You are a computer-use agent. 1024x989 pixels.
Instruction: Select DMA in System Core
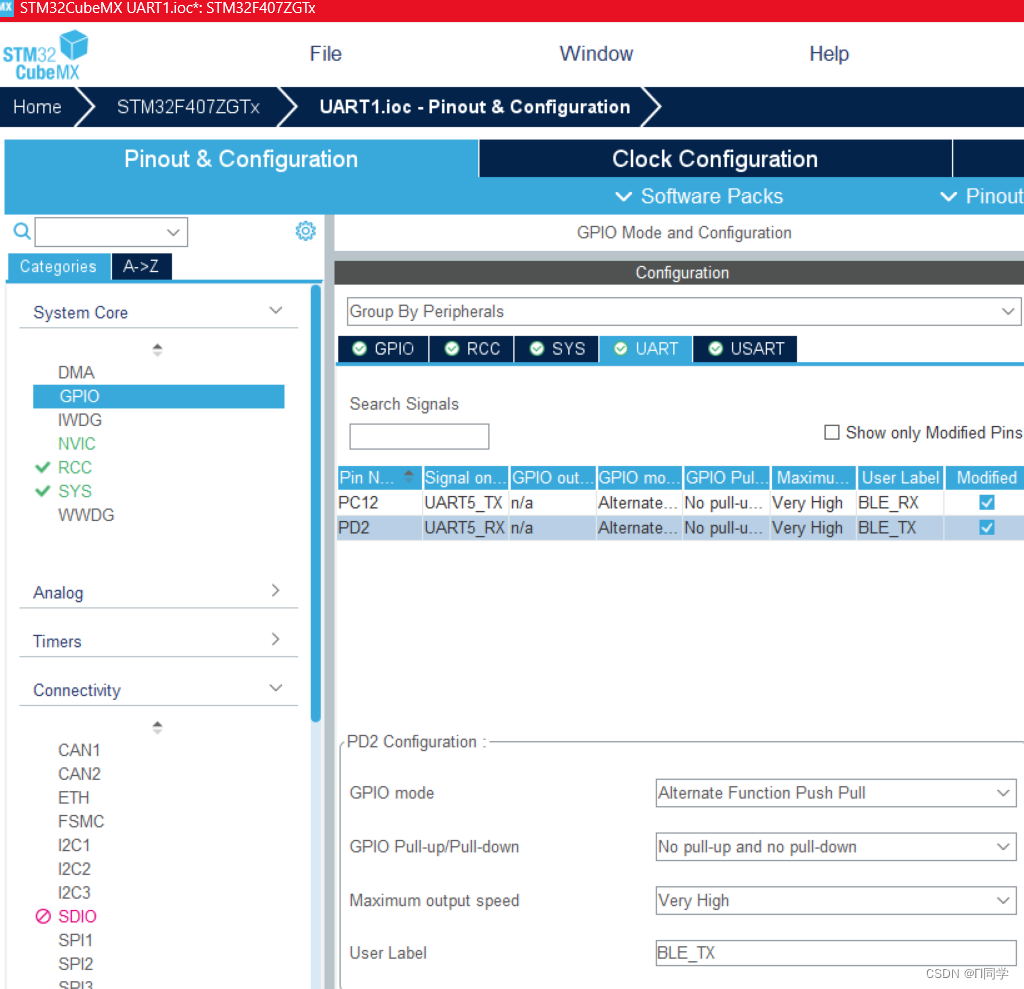tap(76, 372)
